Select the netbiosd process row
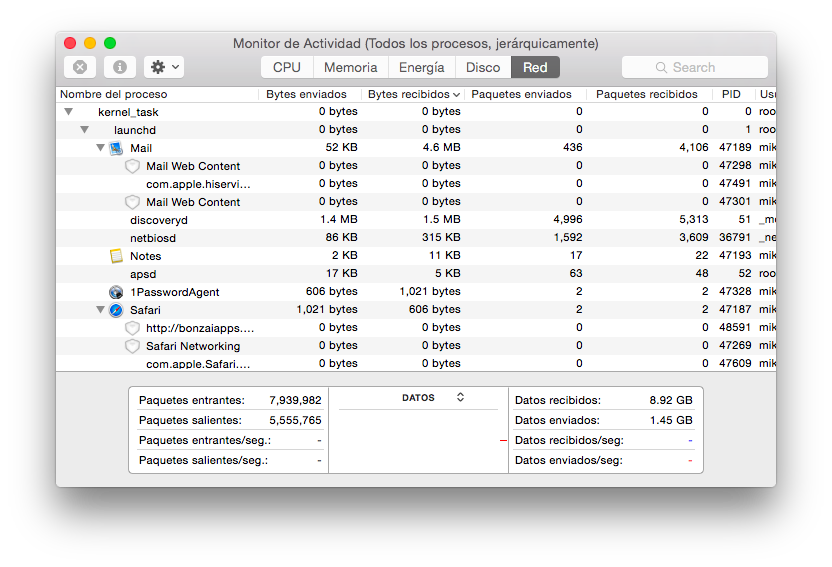The width and height of the screenshot is (832, 567). click(416, 238)
